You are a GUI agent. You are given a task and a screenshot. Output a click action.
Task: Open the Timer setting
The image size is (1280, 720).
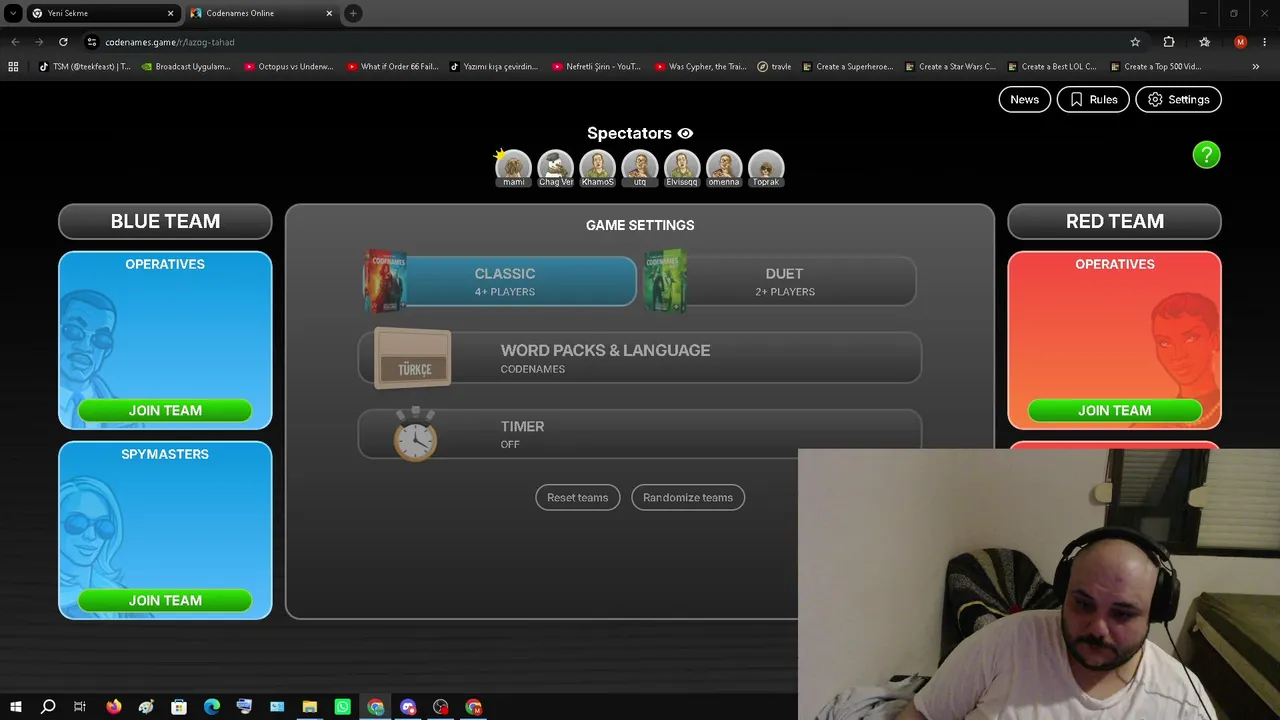coord(640,434)
